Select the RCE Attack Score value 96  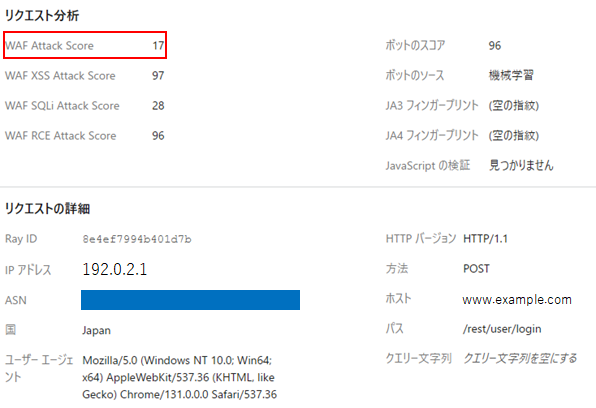tap(158, 136)
